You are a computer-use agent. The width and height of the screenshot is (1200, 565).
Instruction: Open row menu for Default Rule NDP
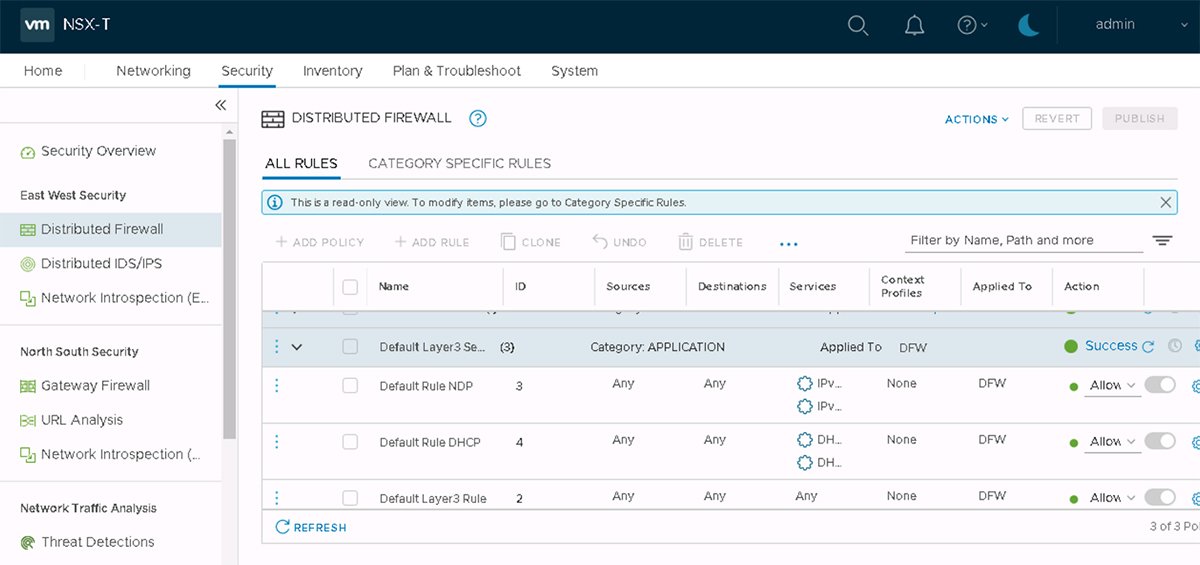pos(277,385)
